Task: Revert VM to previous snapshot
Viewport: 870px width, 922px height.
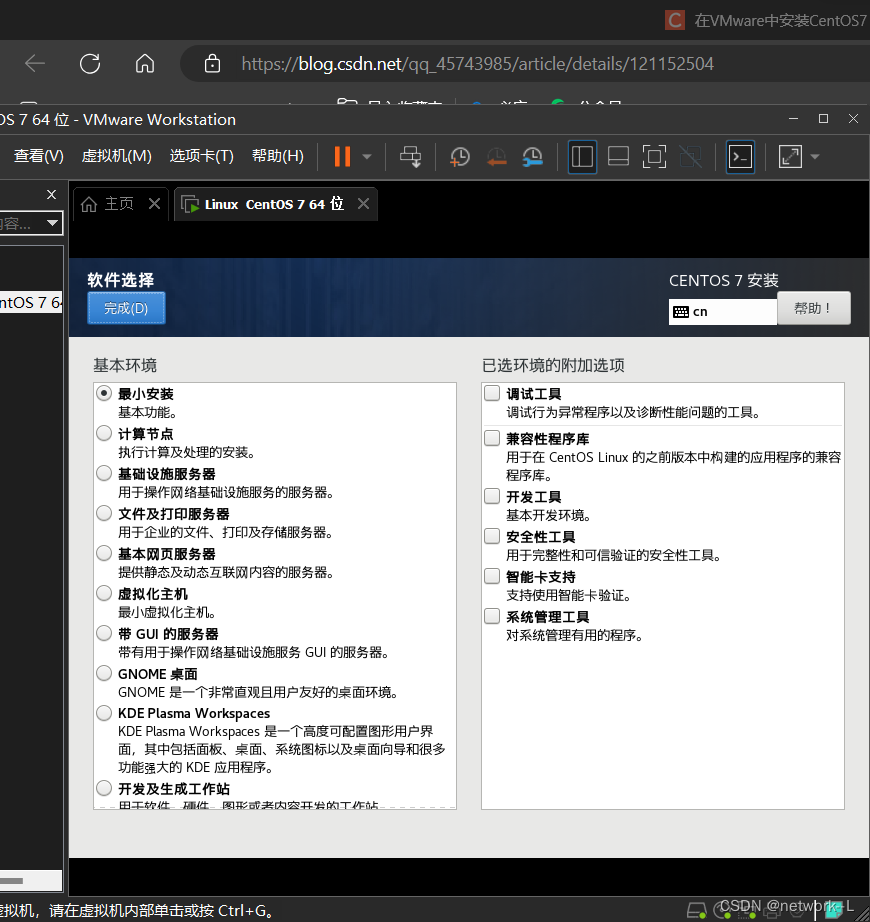Action: pos(496,157)
